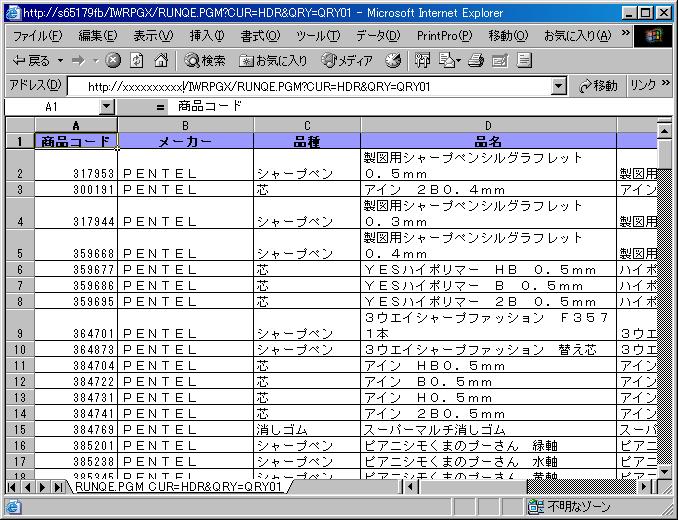Click the vertical scrollbar up arrow
Image resolution: width=678 pixels, height=520 pixels.
[x=664, y=130]
